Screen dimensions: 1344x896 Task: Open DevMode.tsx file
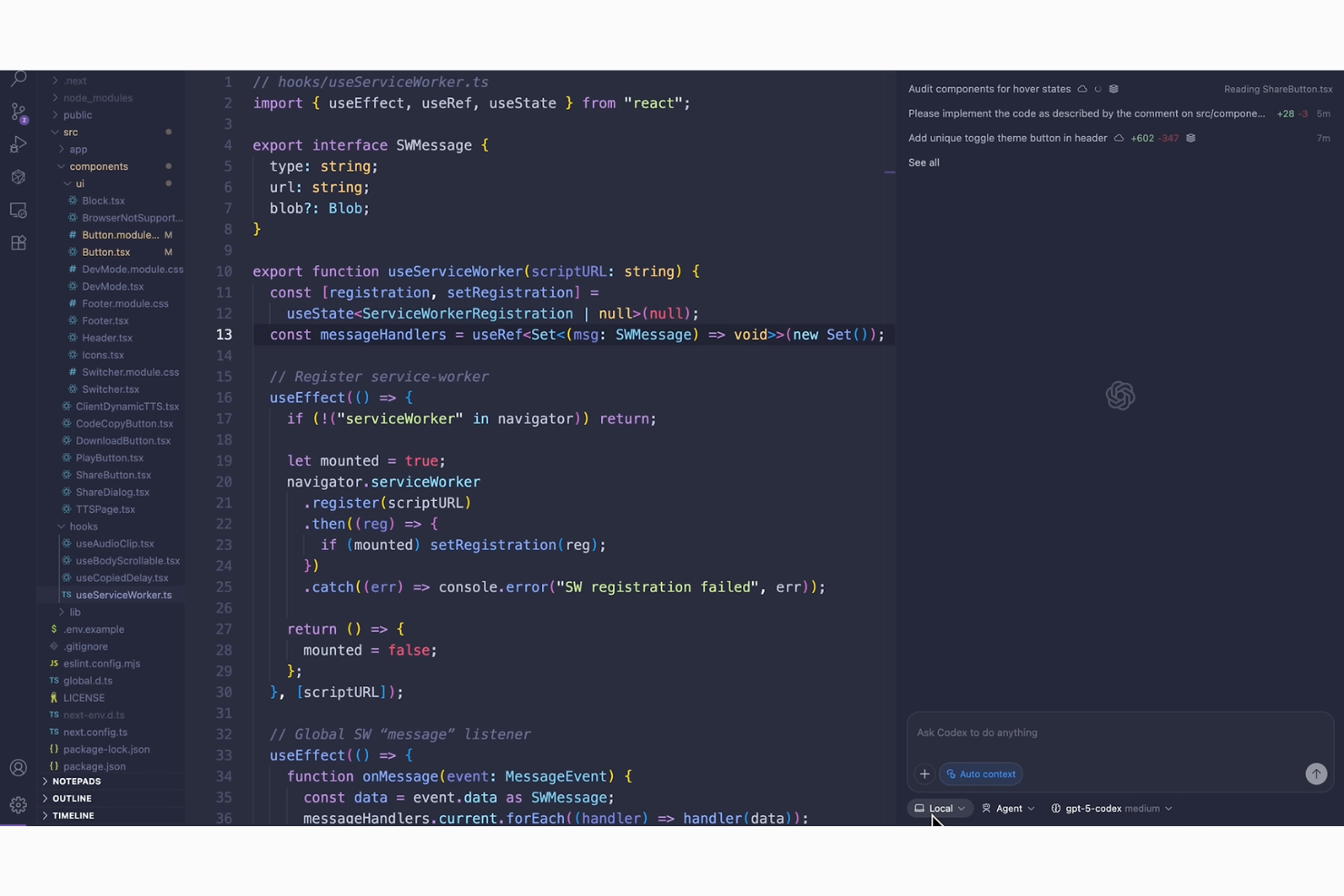tap(113, 287)
